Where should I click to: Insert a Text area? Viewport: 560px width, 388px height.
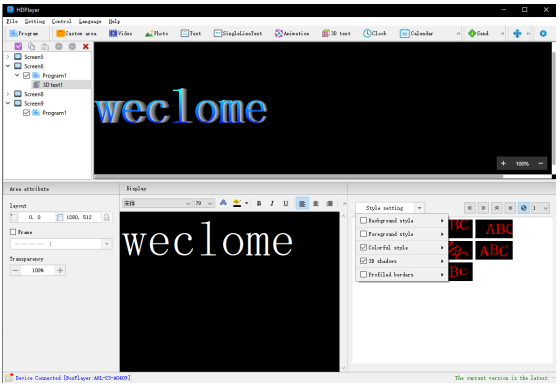(191, 34)
